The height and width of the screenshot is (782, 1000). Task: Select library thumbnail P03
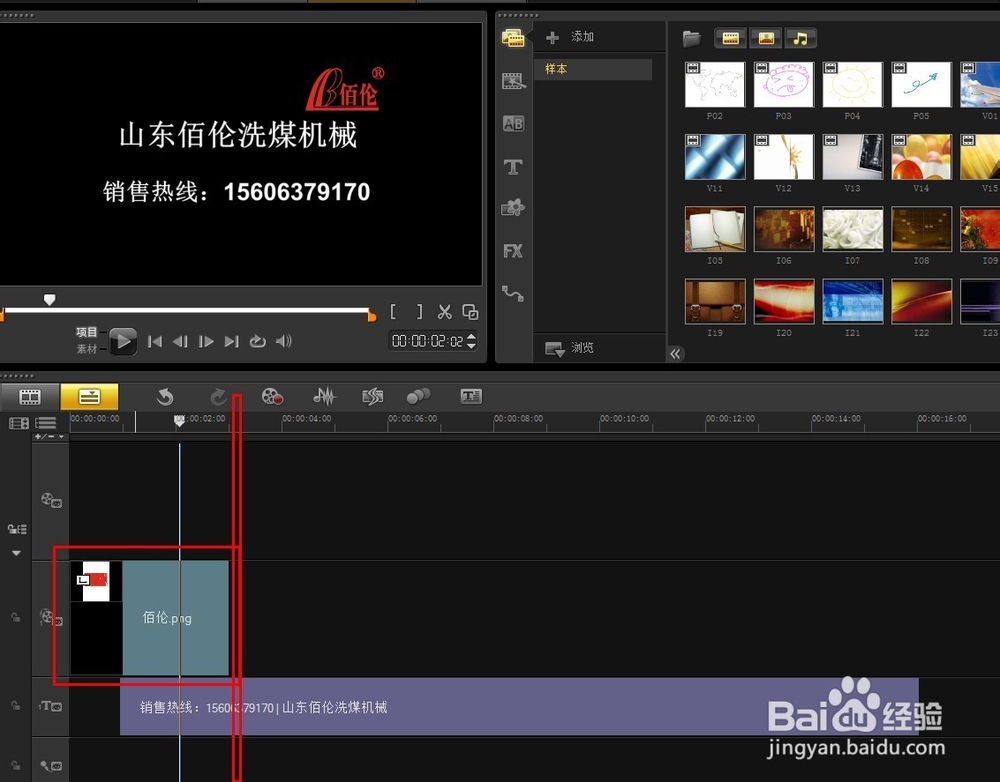tap(784, 85)
